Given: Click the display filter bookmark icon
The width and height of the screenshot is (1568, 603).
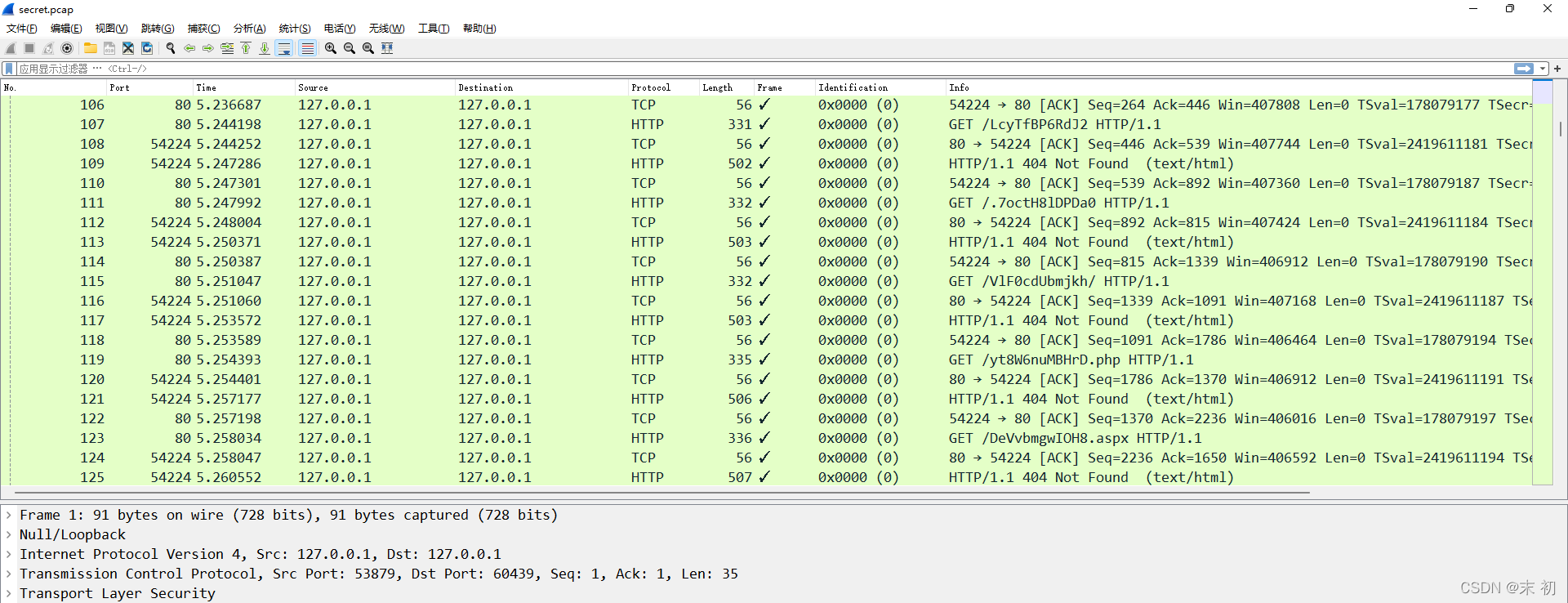Looking at the screenshot, I should coord(9,69).
